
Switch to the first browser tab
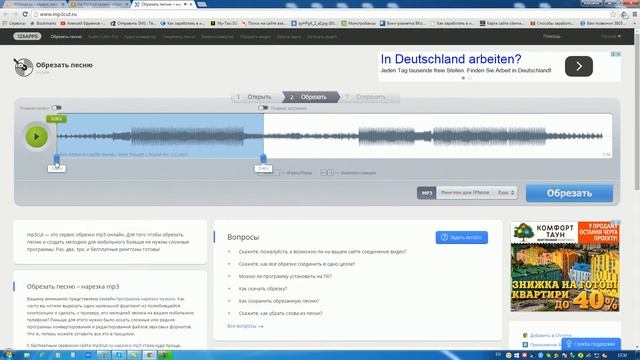click(34, 4)
